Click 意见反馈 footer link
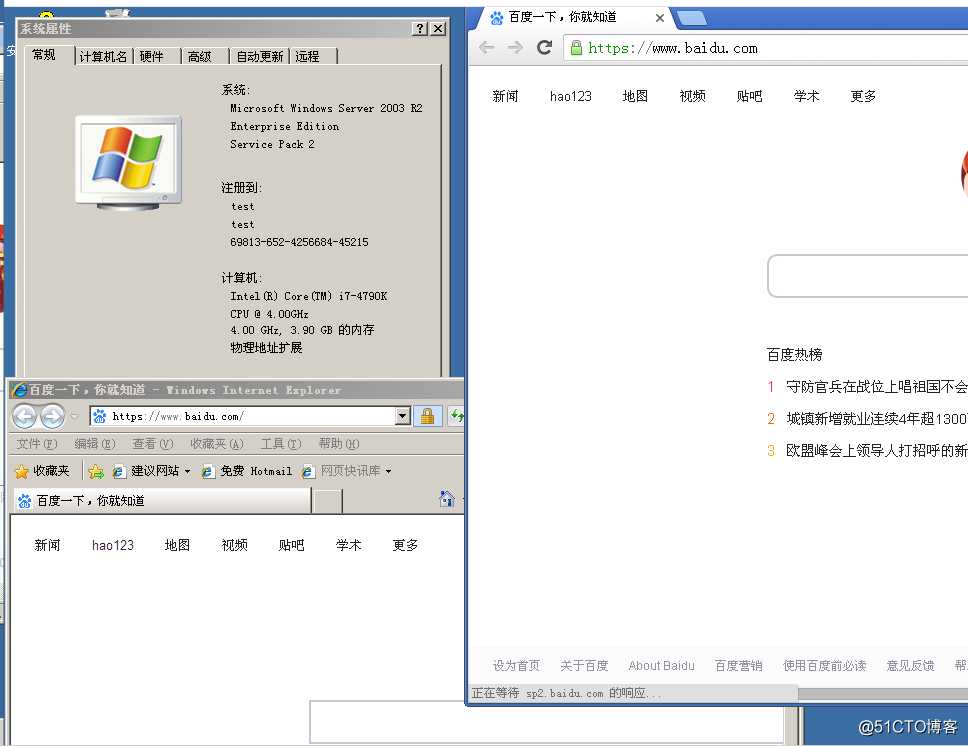This screenshot has width=968, height=746. click(x=910, y=666)
